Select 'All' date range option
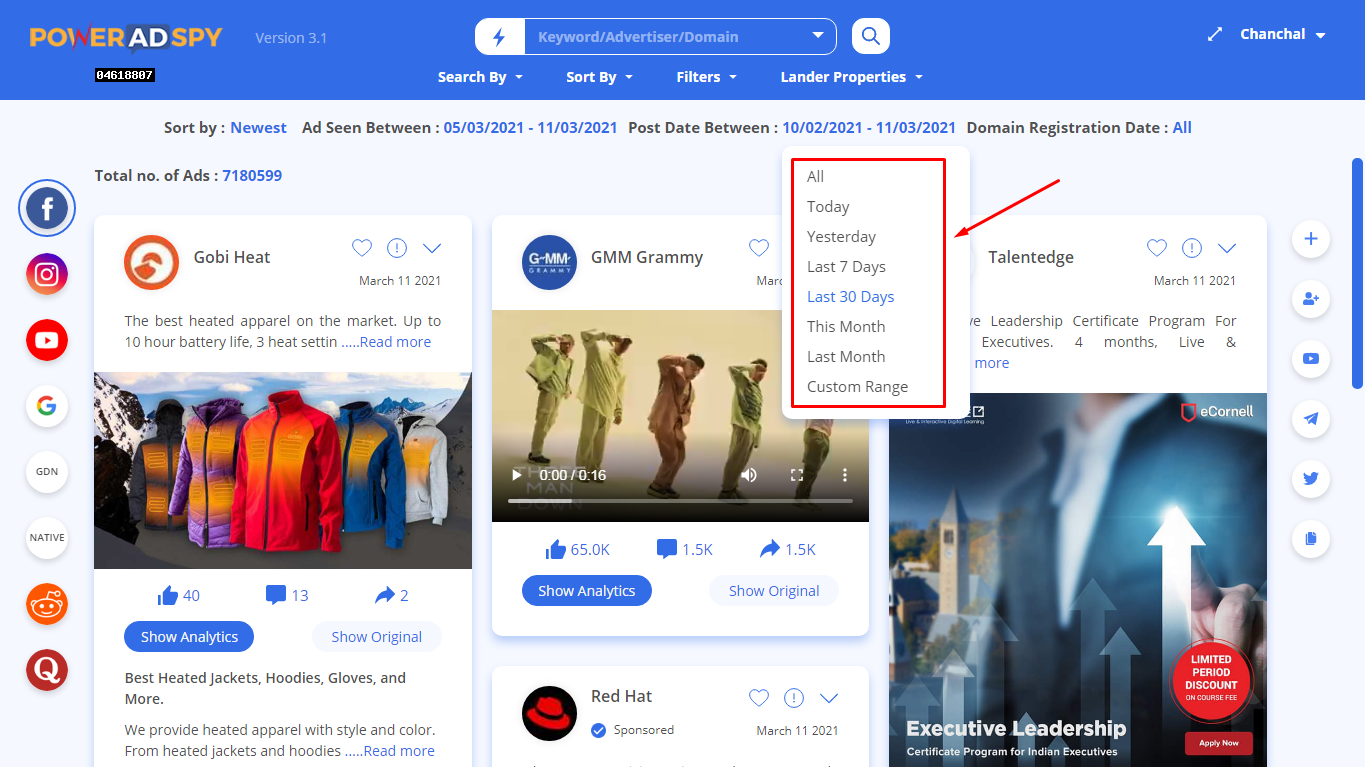Screen dimensions: 1365x767 click(816, 177)
